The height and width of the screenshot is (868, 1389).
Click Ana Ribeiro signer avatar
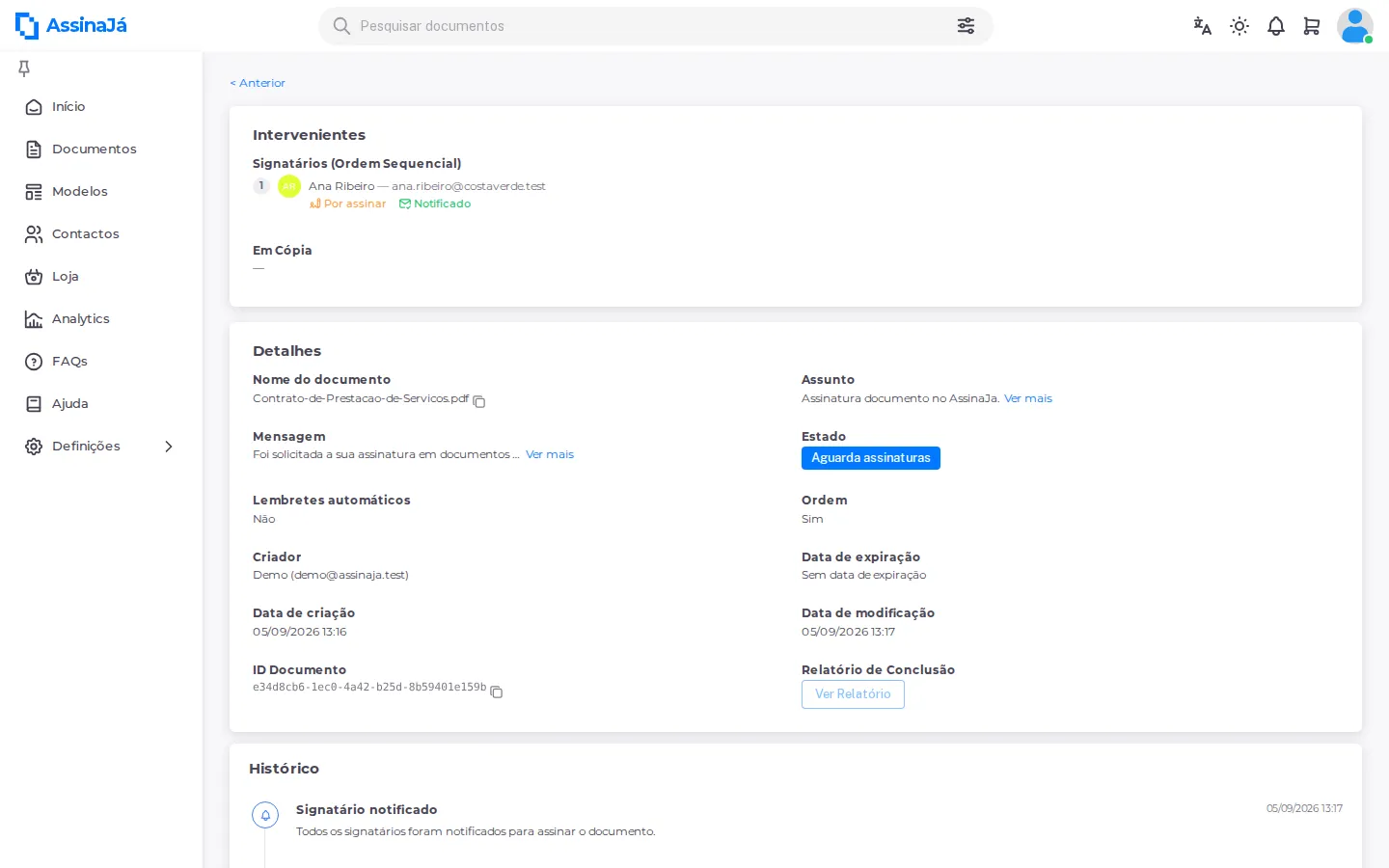pos(289,186)
